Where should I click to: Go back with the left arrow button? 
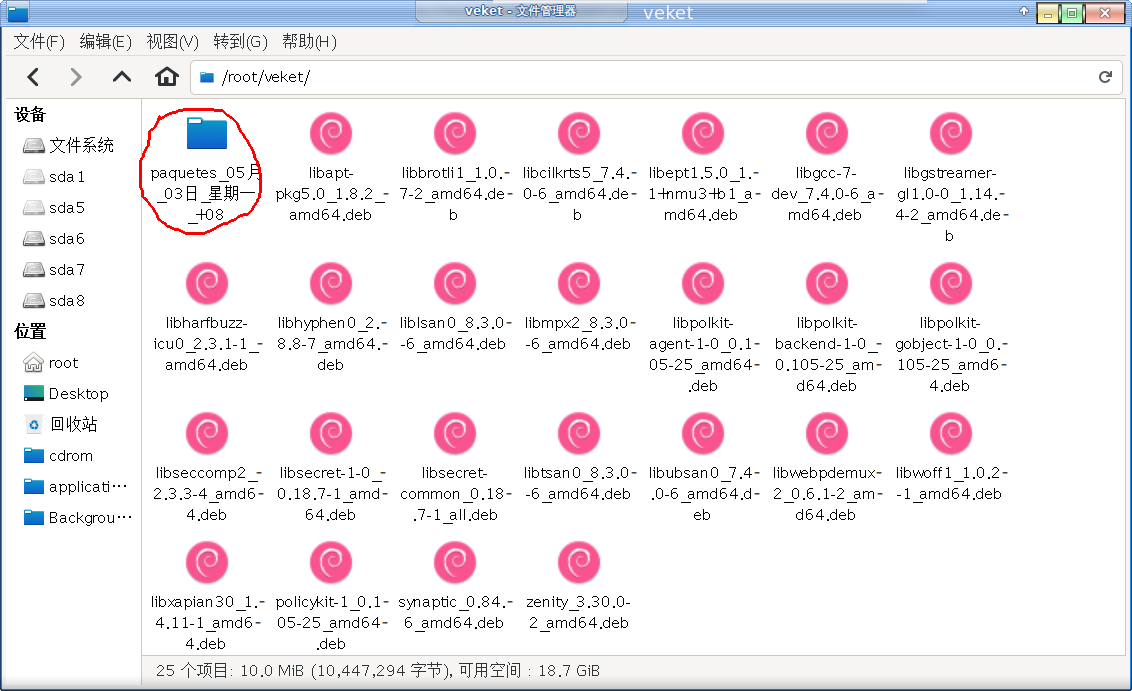32,77
